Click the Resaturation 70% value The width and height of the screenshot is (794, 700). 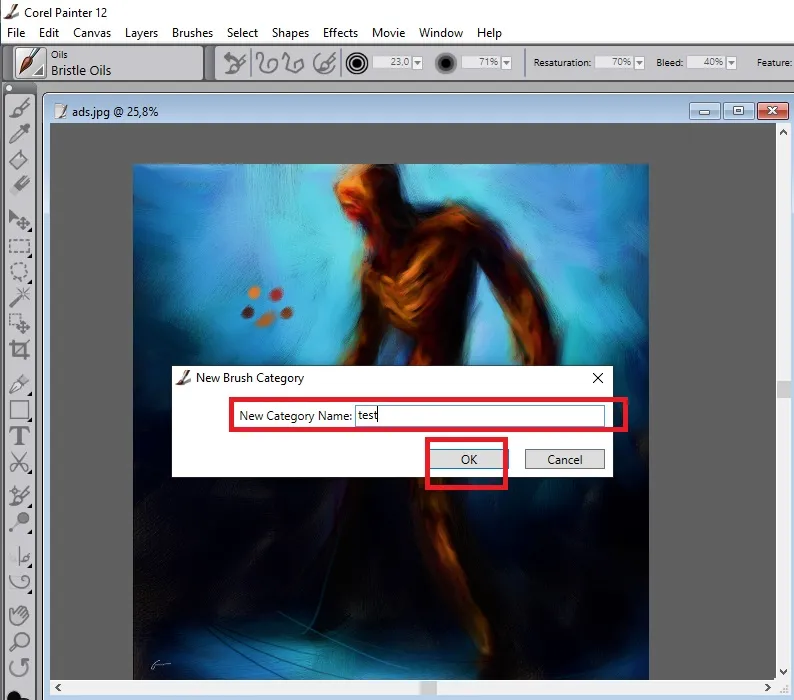click(x=614, y=62)
